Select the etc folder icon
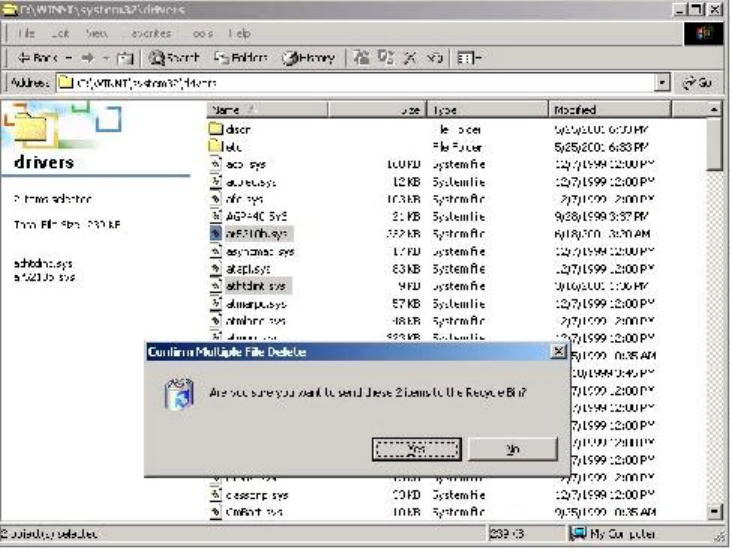Viewport: 731px width, 549px height. pyautogui.click(x=215, y=146)
